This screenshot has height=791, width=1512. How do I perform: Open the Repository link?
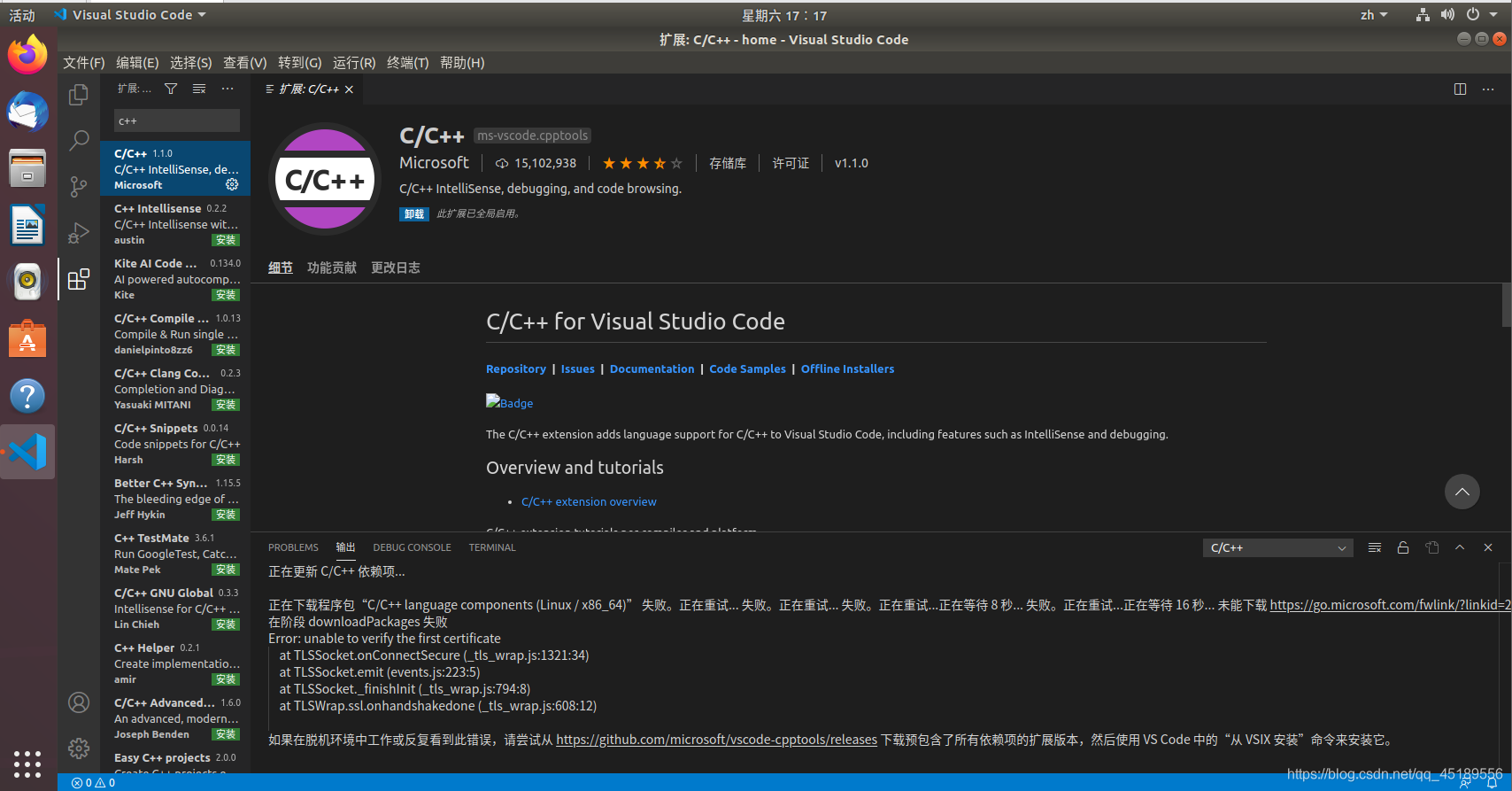[x=516, y=368]
